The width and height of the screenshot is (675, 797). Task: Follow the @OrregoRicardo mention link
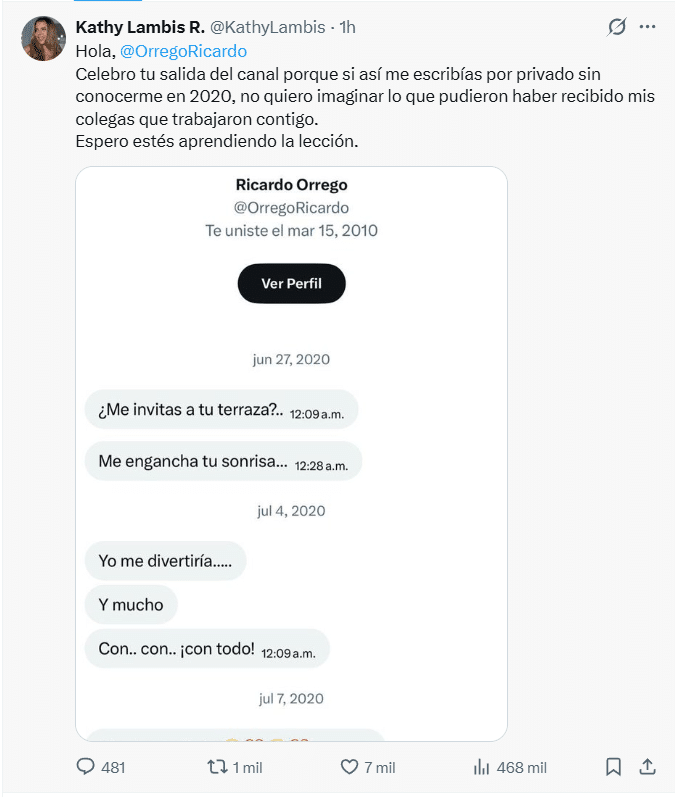(183, 51)
